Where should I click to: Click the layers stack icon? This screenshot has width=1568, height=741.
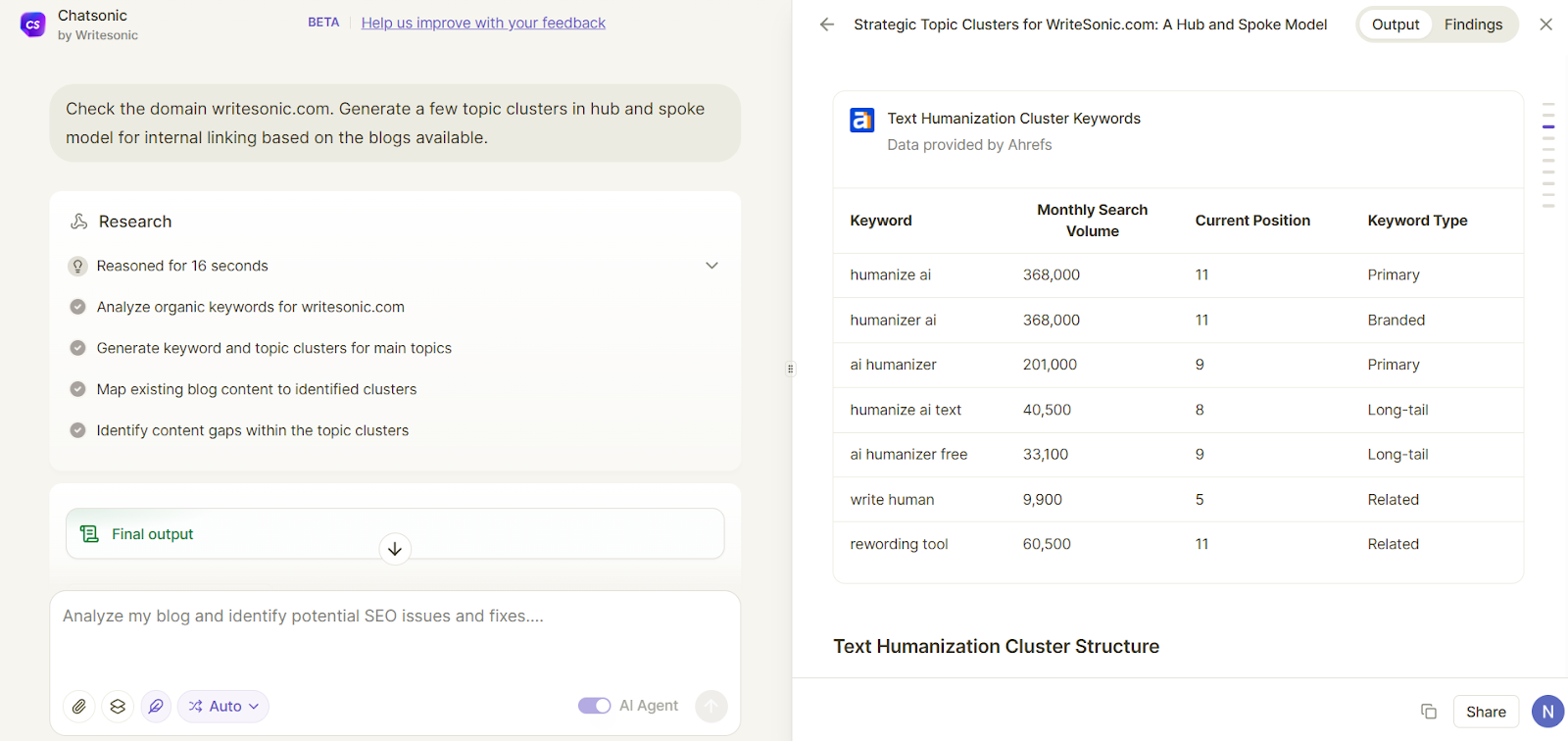coord(118,706)
